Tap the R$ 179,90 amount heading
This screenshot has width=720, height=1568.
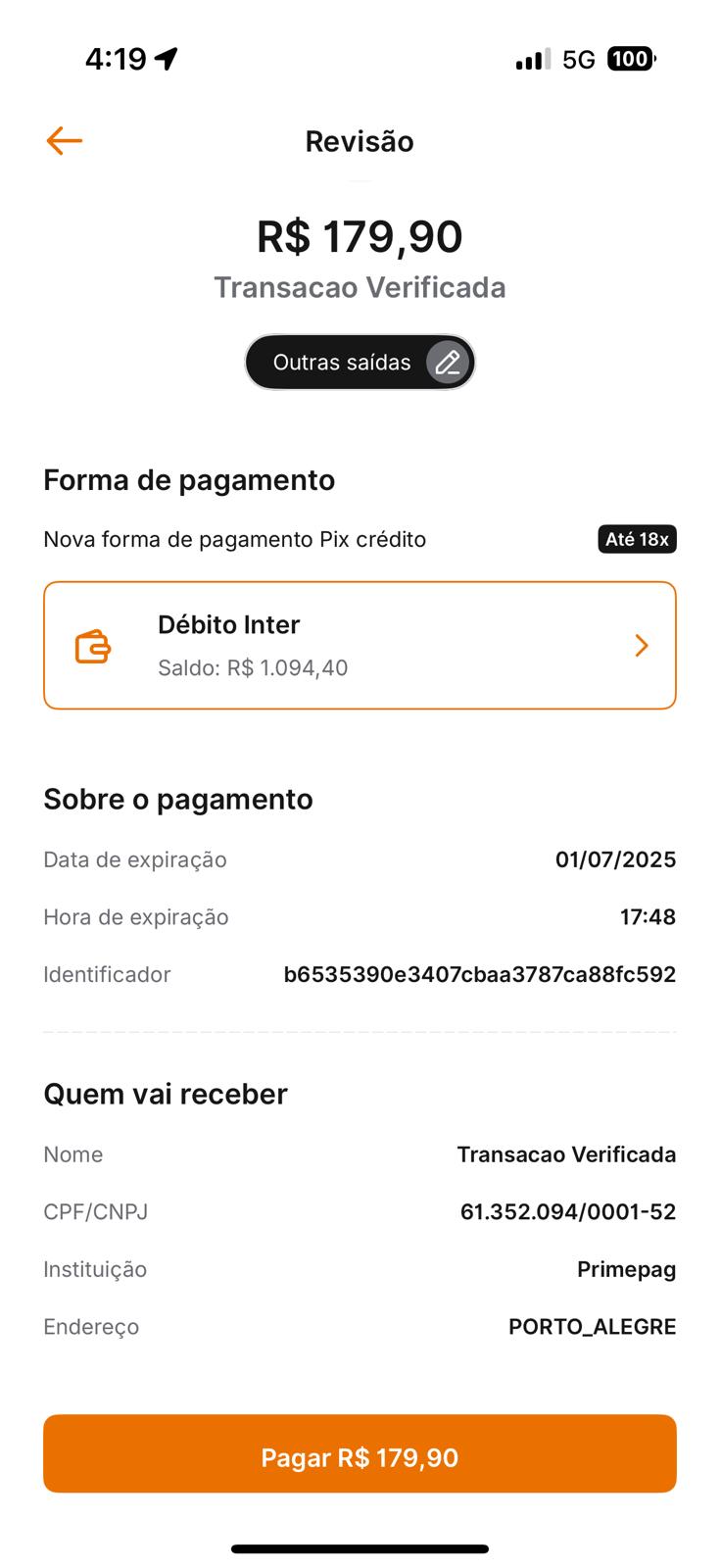click(x=360, y=236)
